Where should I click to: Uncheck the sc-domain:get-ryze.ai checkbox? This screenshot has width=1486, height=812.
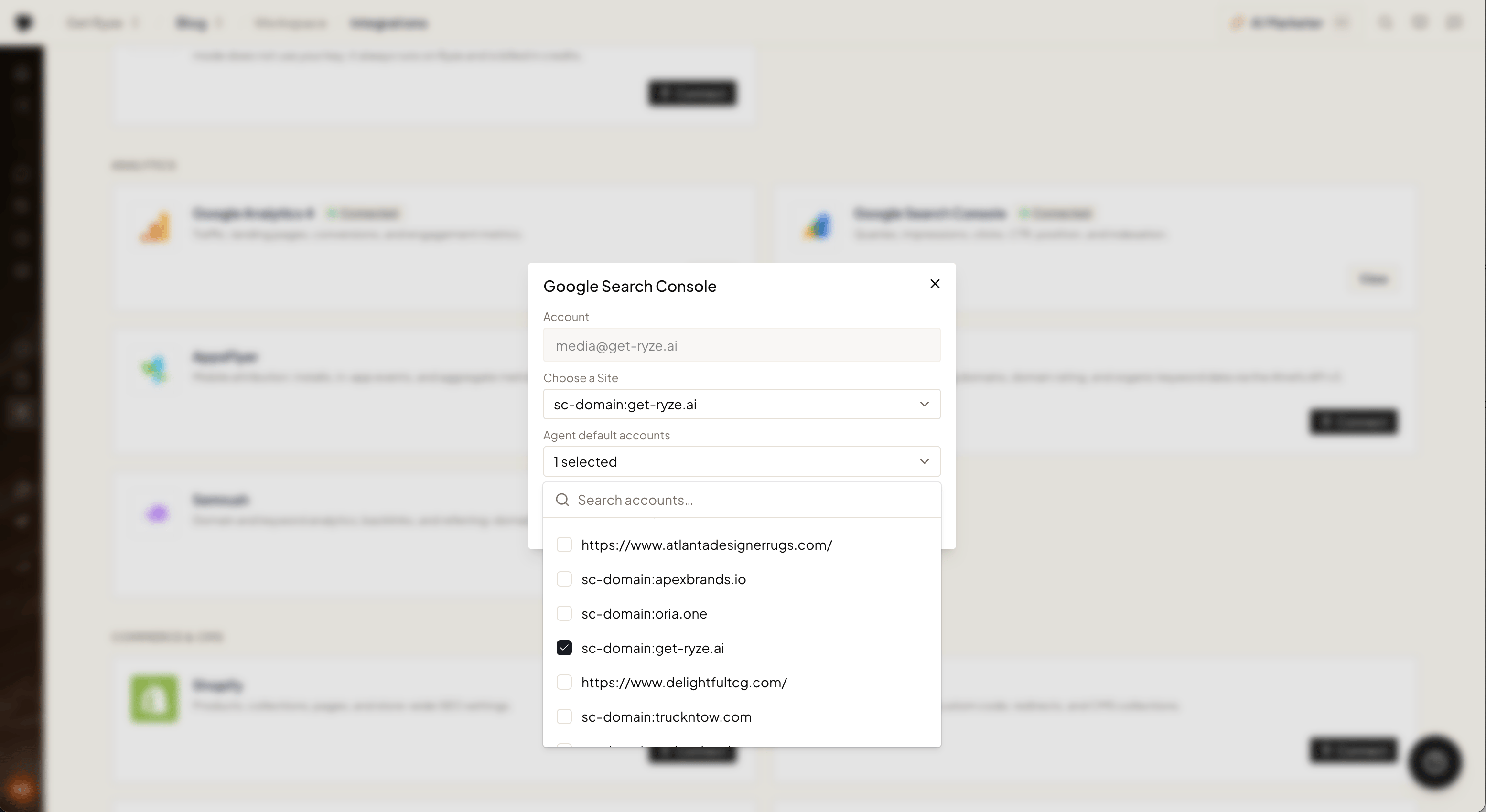(x=564, y=648)
